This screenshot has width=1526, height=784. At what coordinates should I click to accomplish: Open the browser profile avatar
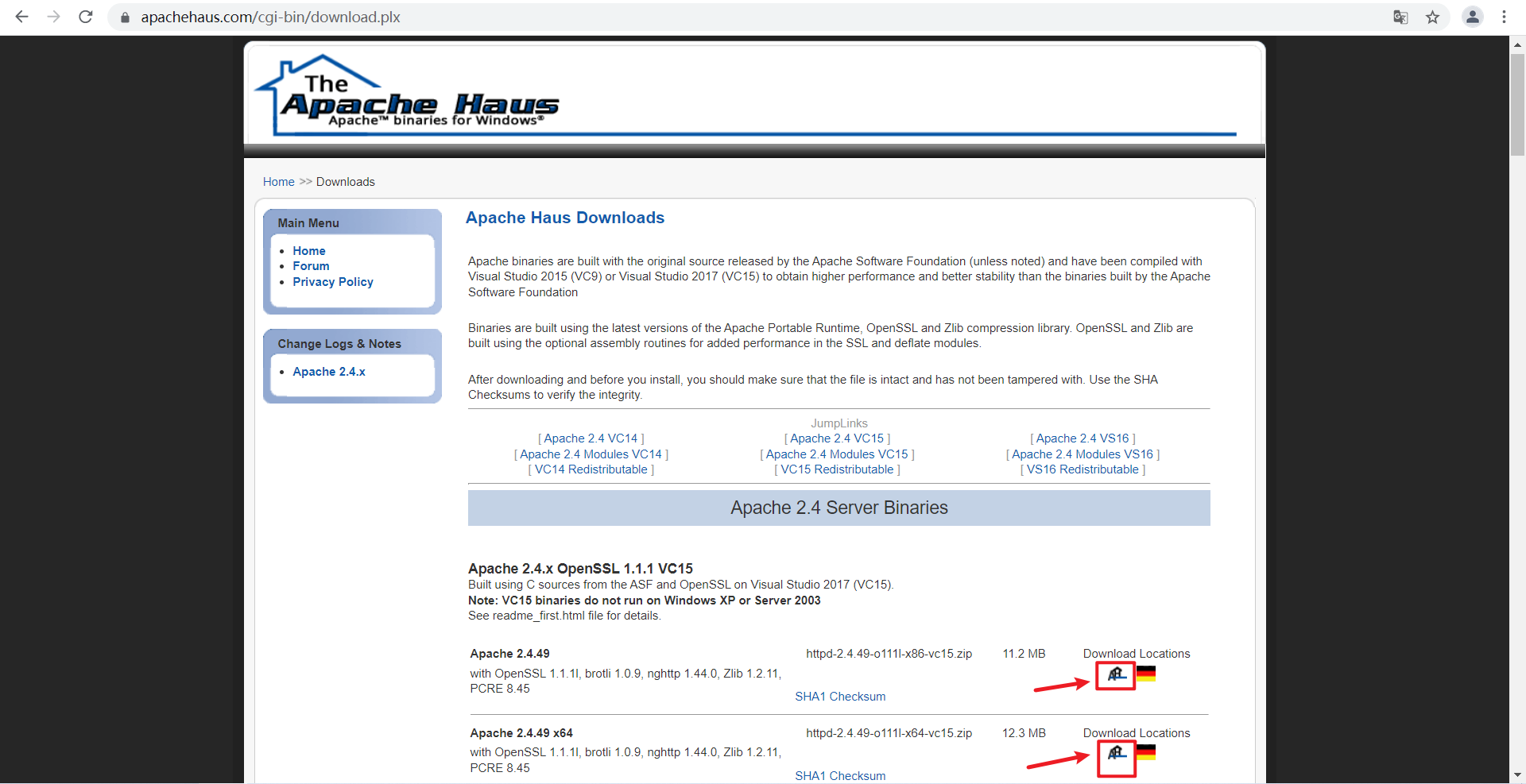1472,17
